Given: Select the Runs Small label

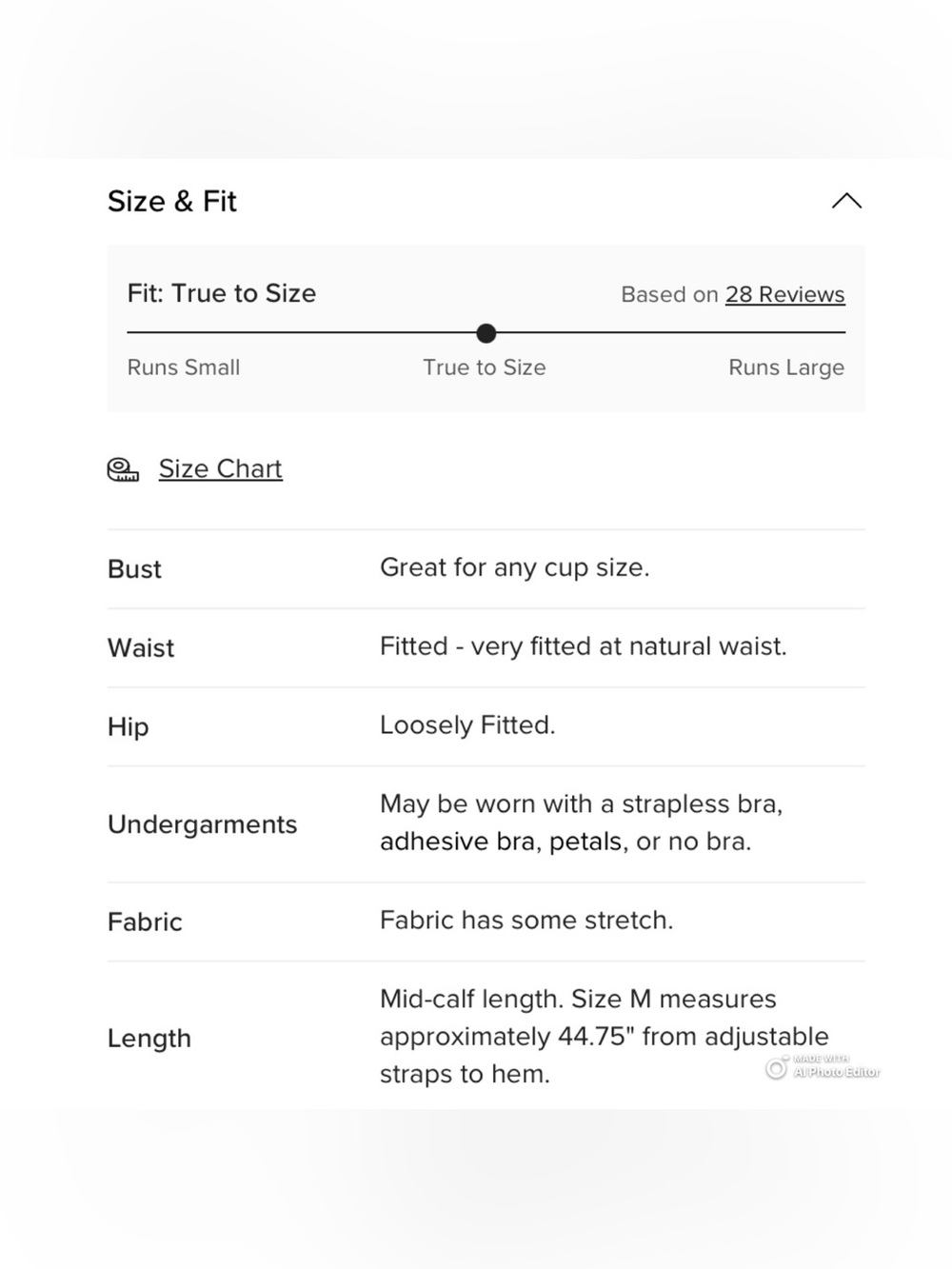Looking at the screenshot, I should pos(184,367).
